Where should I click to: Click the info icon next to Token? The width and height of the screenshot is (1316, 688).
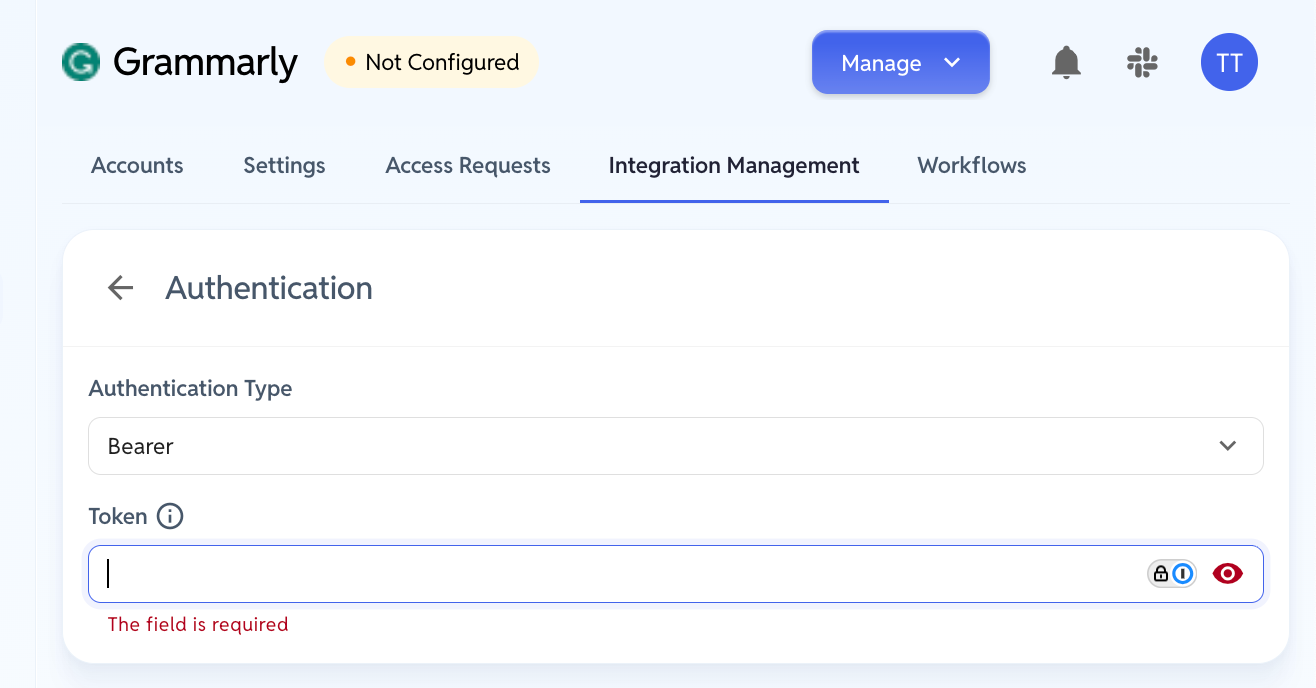[x=170, y=516]
